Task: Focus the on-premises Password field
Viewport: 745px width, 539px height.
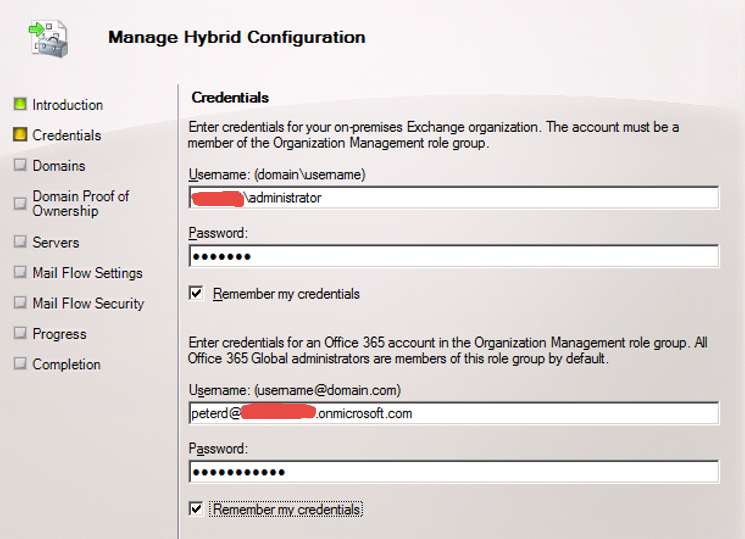Action: pos(453,257)
